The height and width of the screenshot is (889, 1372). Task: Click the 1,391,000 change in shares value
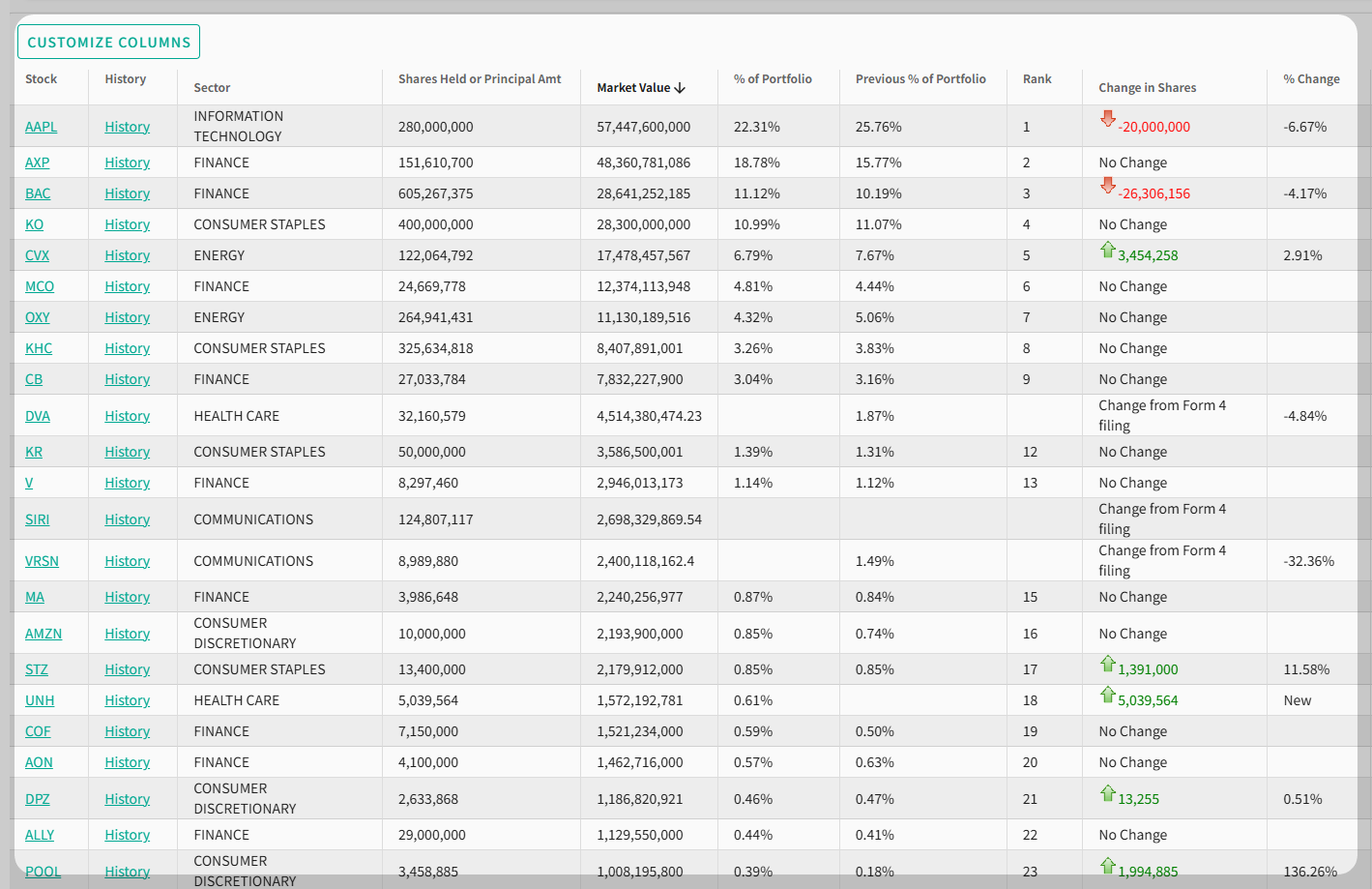pyautogui.click(x=1149, y=669)
